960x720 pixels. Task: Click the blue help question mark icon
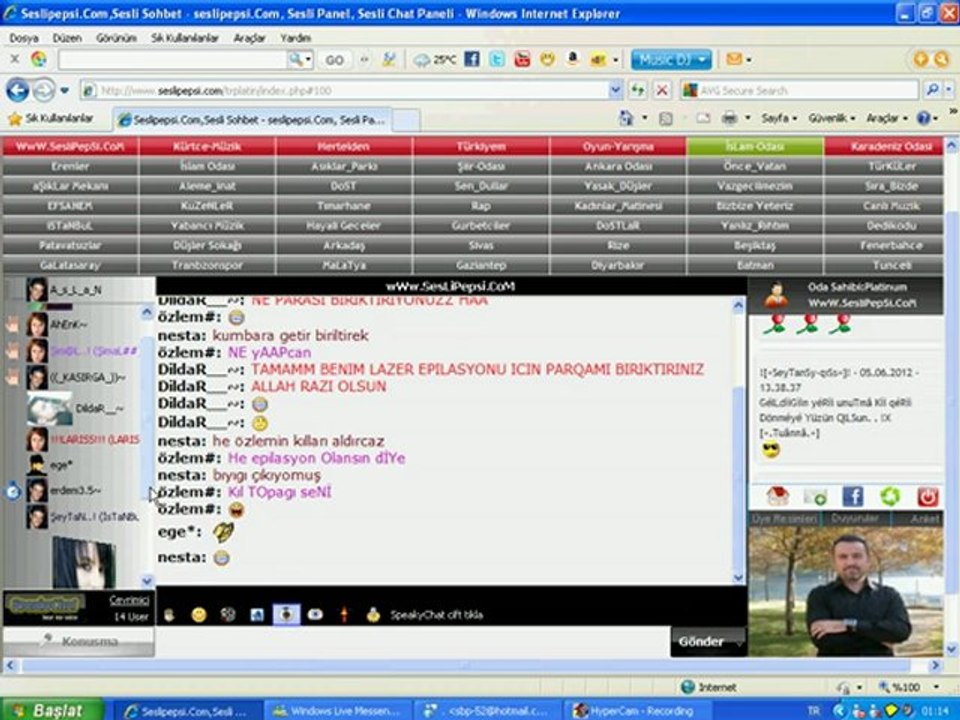pos(924,118)
